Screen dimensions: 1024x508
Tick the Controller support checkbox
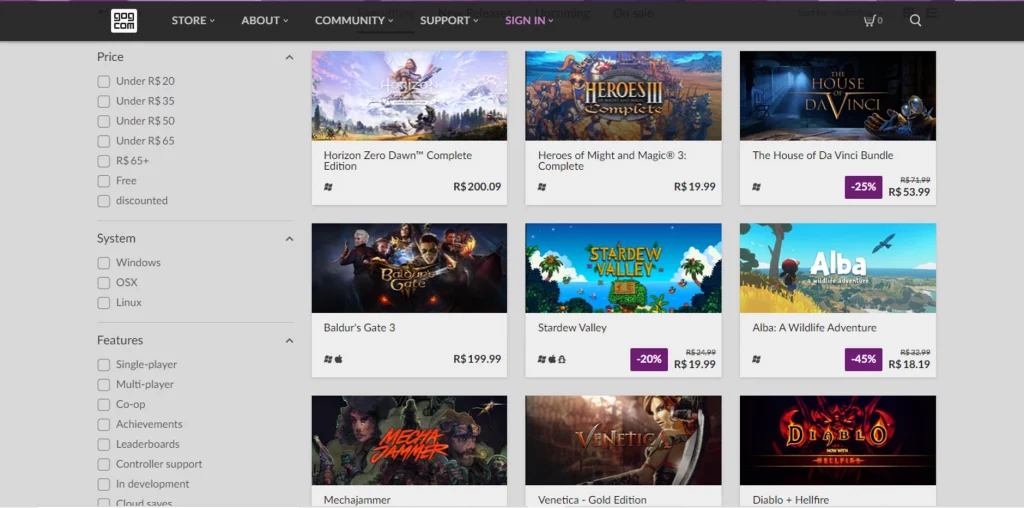[x=103, y=464]
